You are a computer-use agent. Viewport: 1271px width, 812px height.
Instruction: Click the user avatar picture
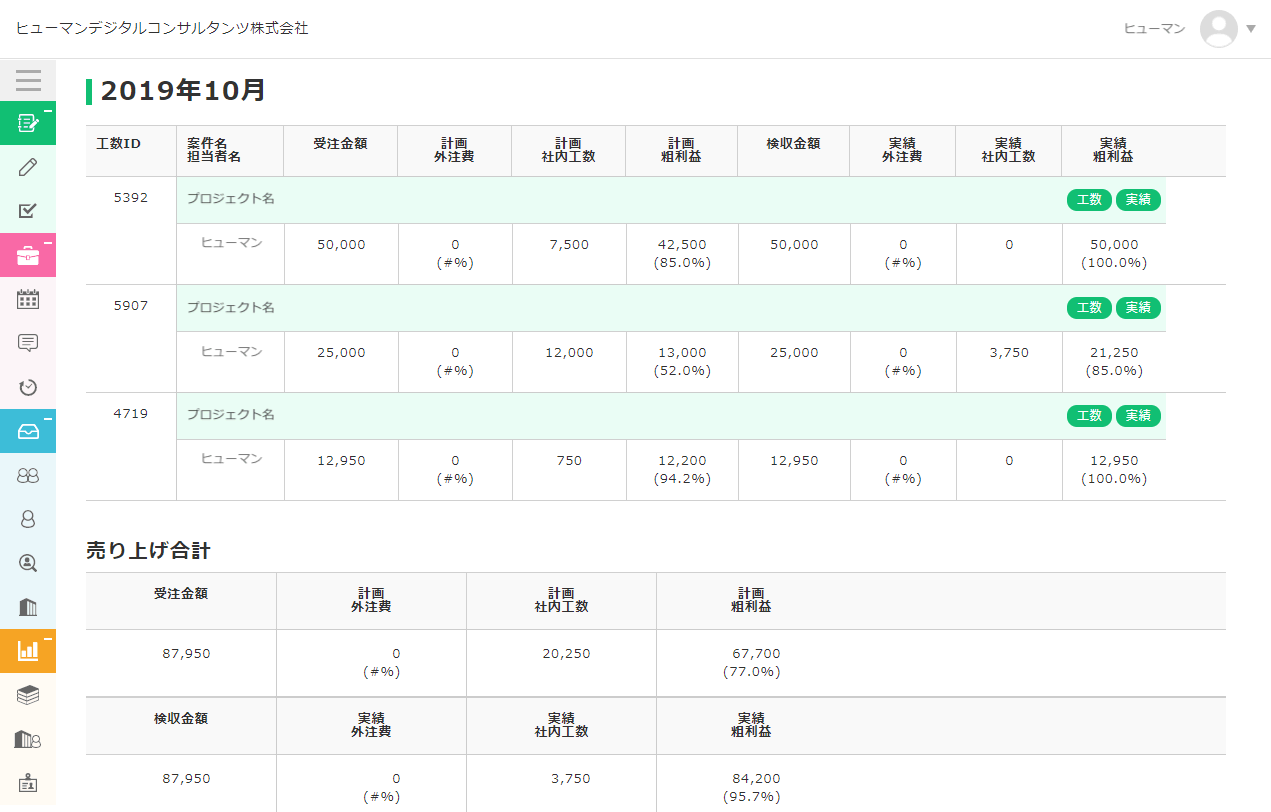[1219, 29]
